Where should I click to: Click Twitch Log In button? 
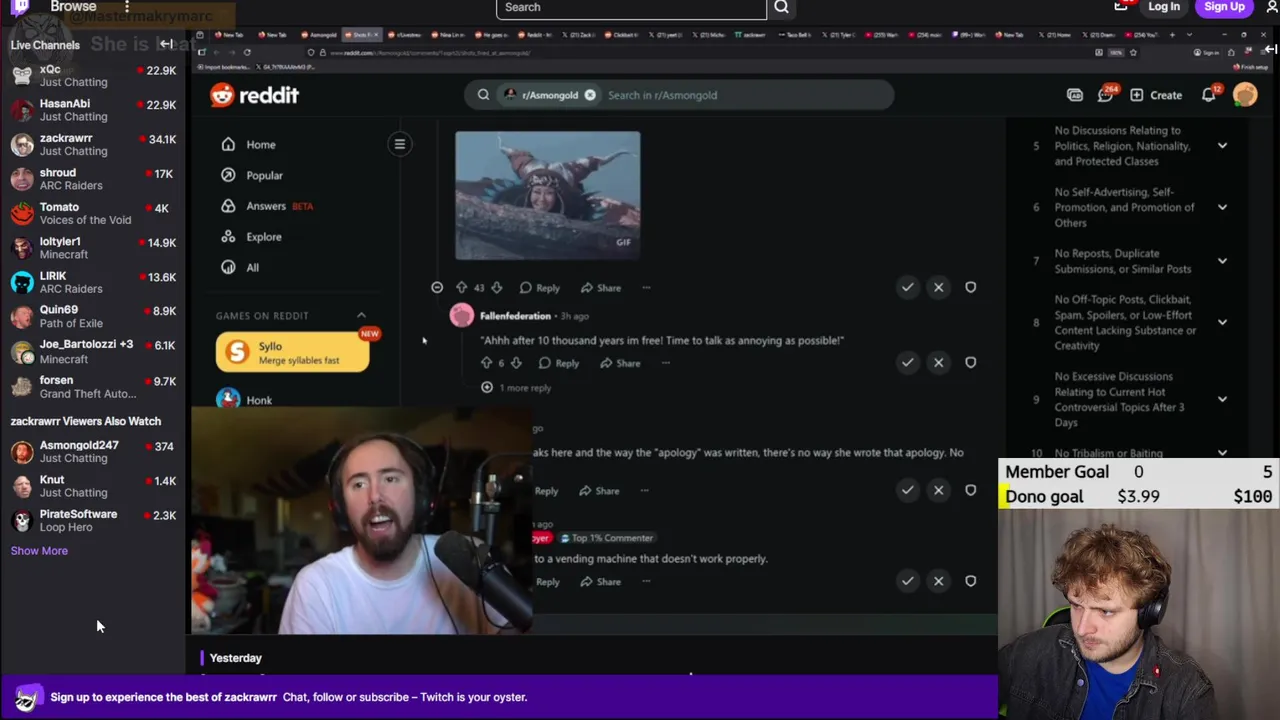[x=1164, y=7]
